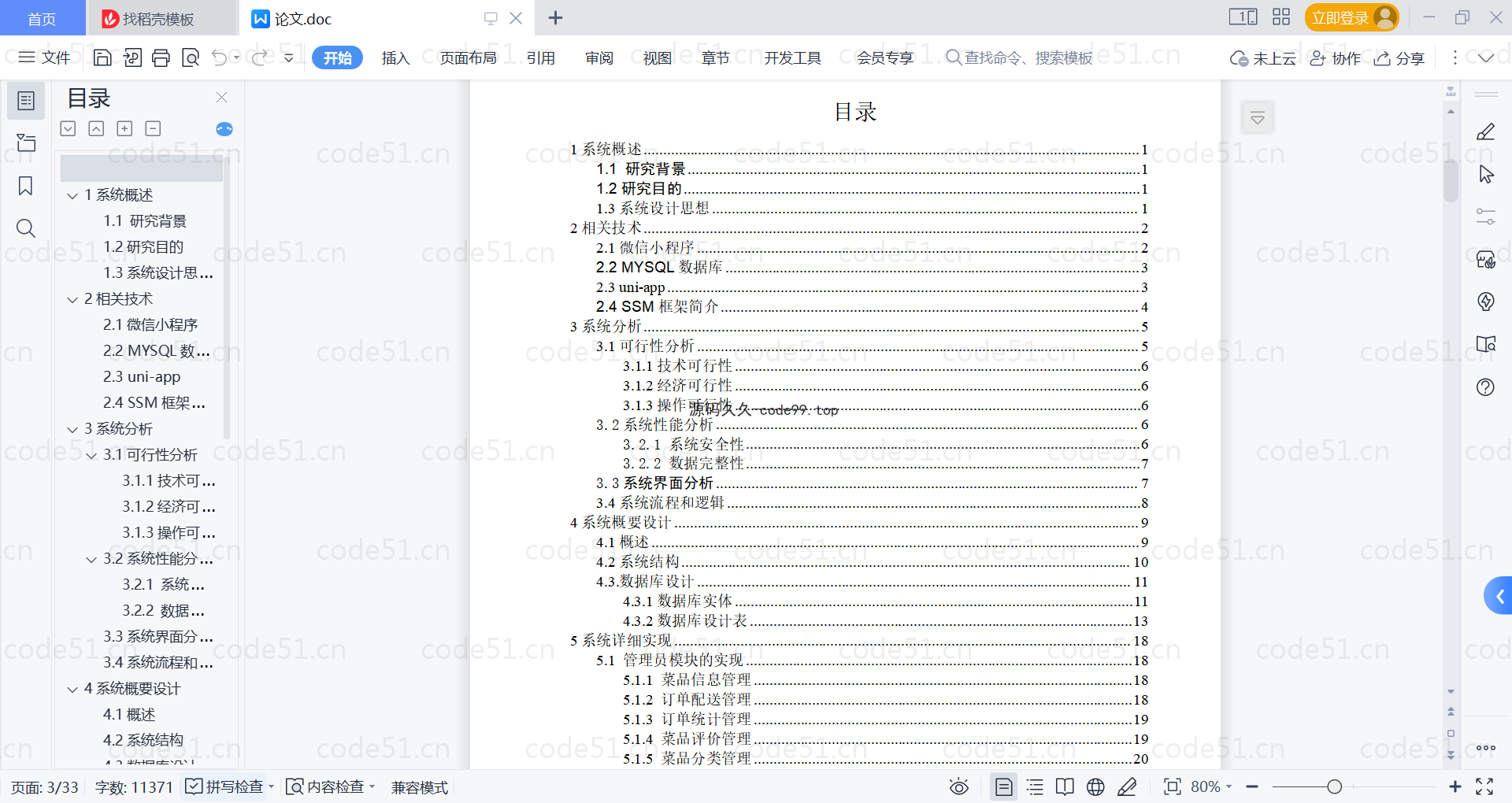Select the 开始 ribbon tab
The image size is (1512, 803).
(x=337, y=57)
